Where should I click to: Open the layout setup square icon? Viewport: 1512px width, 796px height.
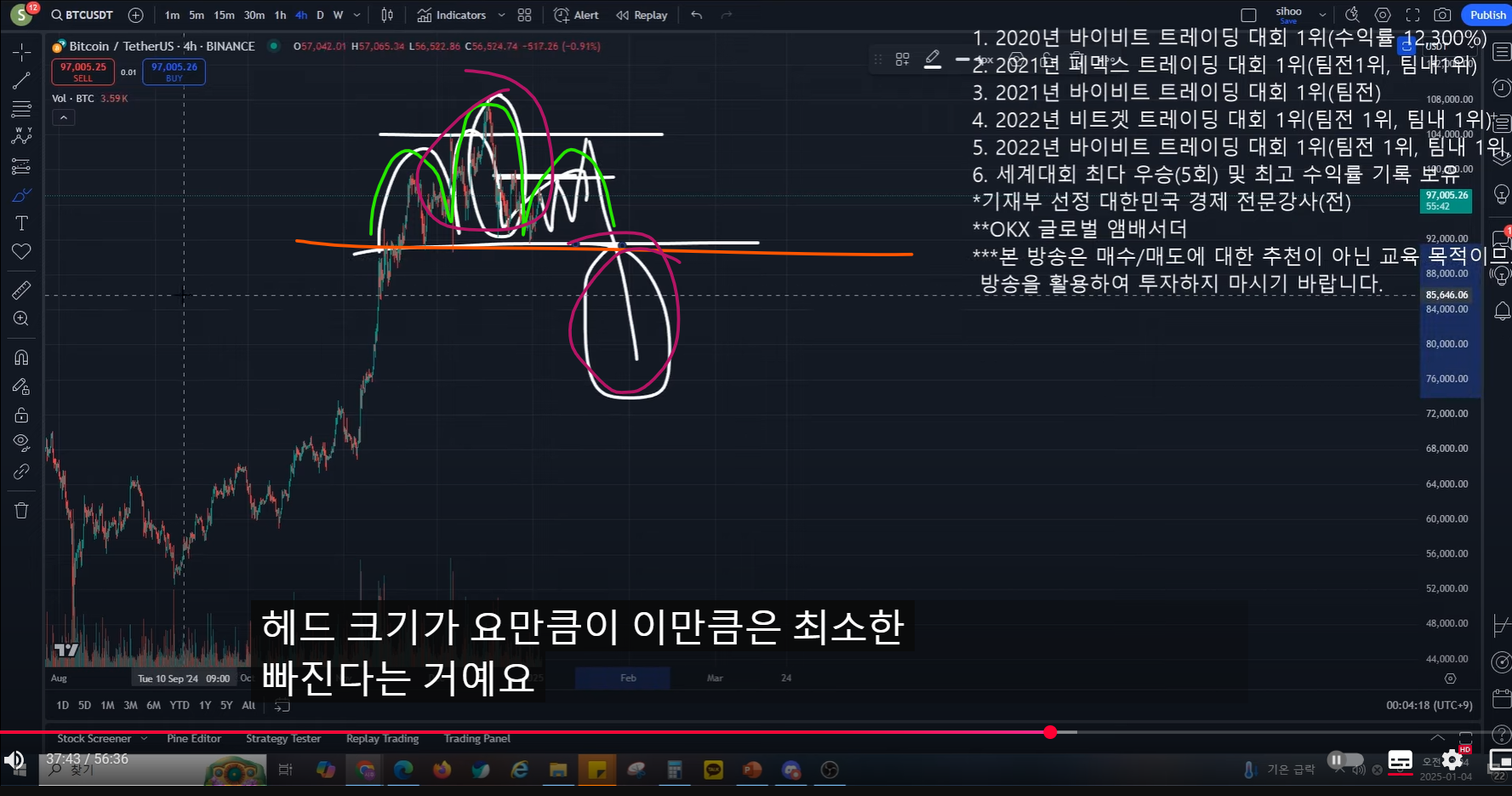click(1248, 15)
